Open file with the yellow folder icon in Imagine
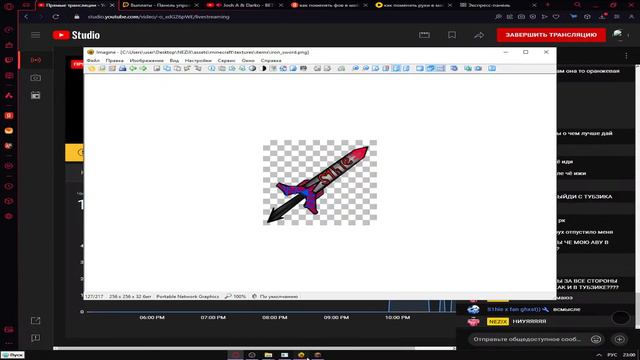 tap(91, 69)
